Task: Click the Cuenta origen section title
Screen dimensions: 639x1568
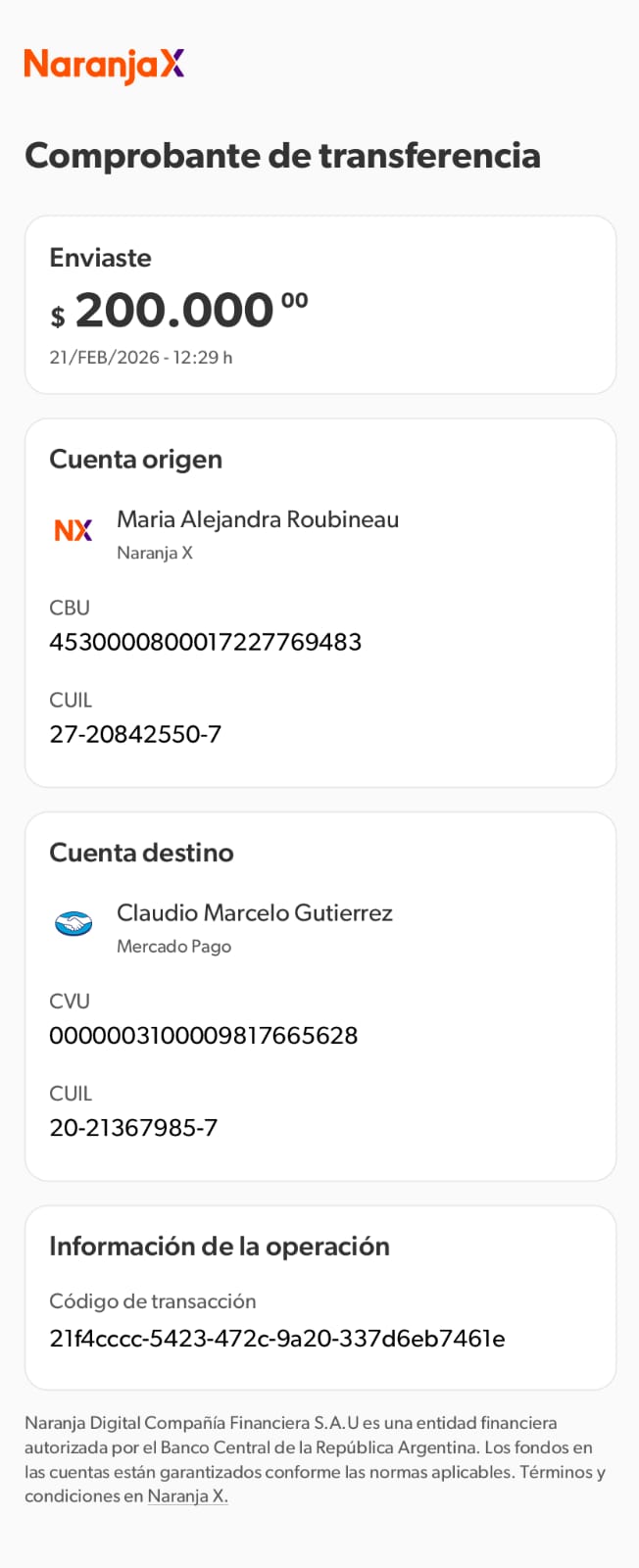Action: point(135,460)
